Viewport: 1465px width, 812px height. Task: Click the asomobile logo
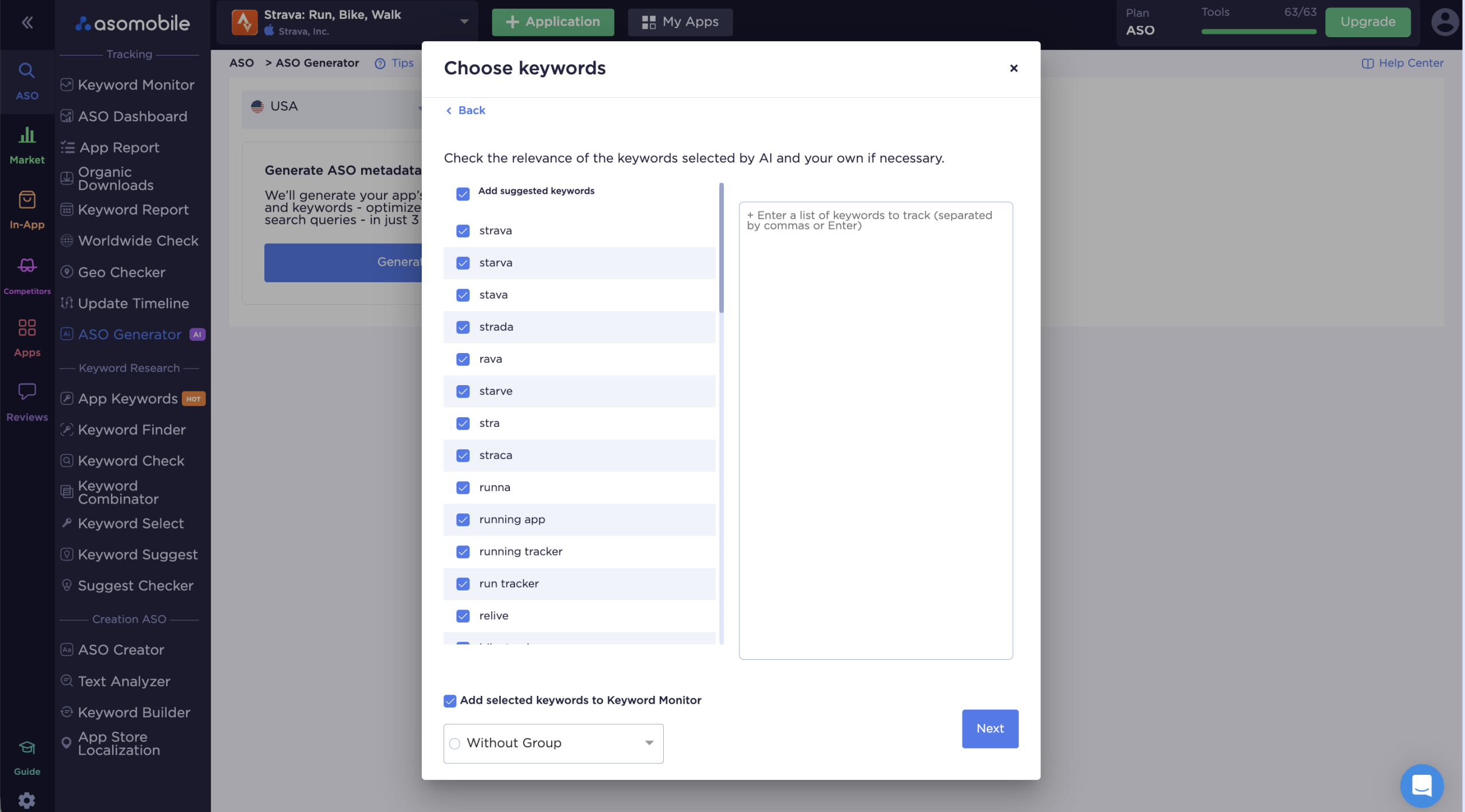click(133, 23)
